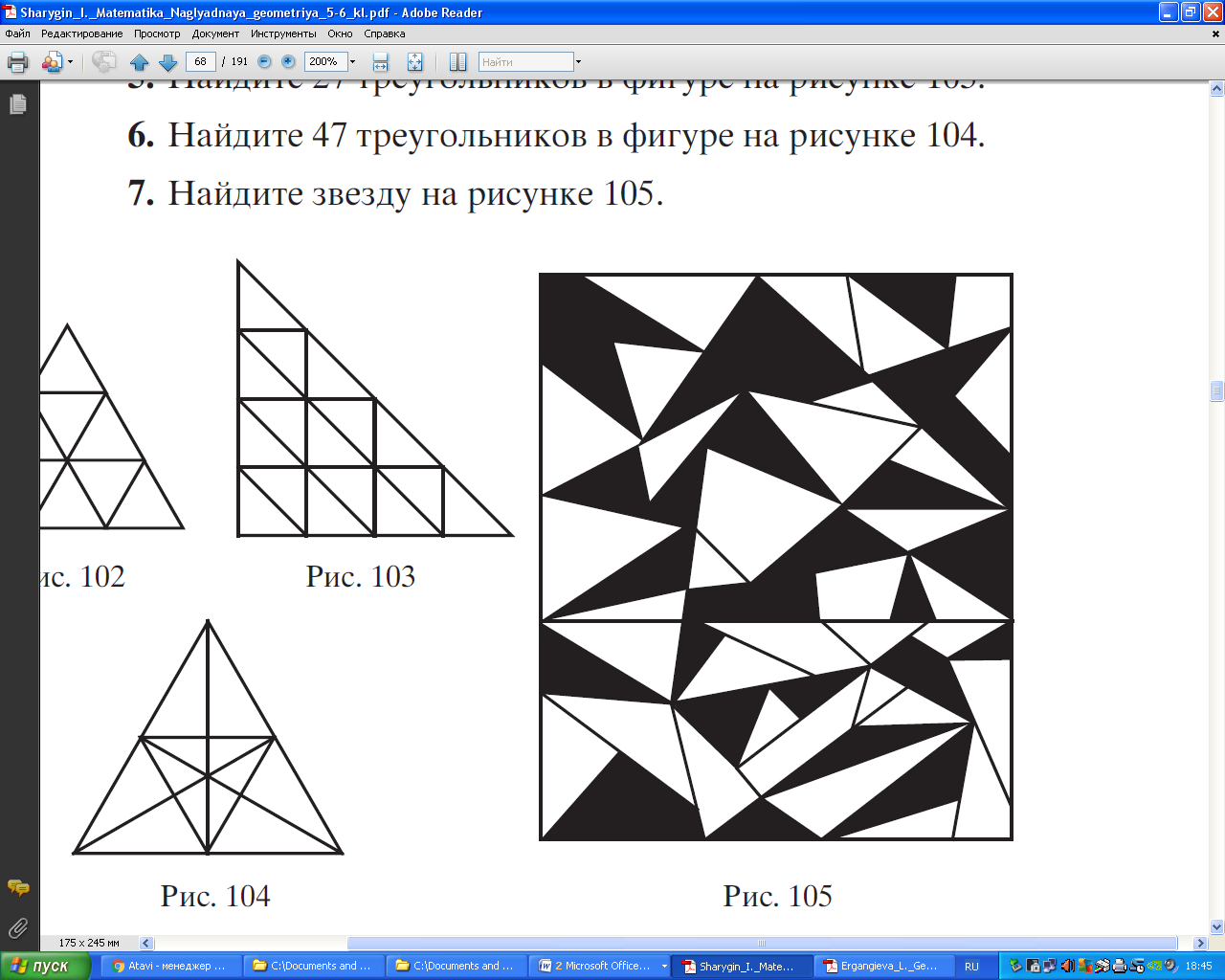Go to previous page with up arrow
Viewport: 1225px width, 980px height.
[x=139, y=62]
